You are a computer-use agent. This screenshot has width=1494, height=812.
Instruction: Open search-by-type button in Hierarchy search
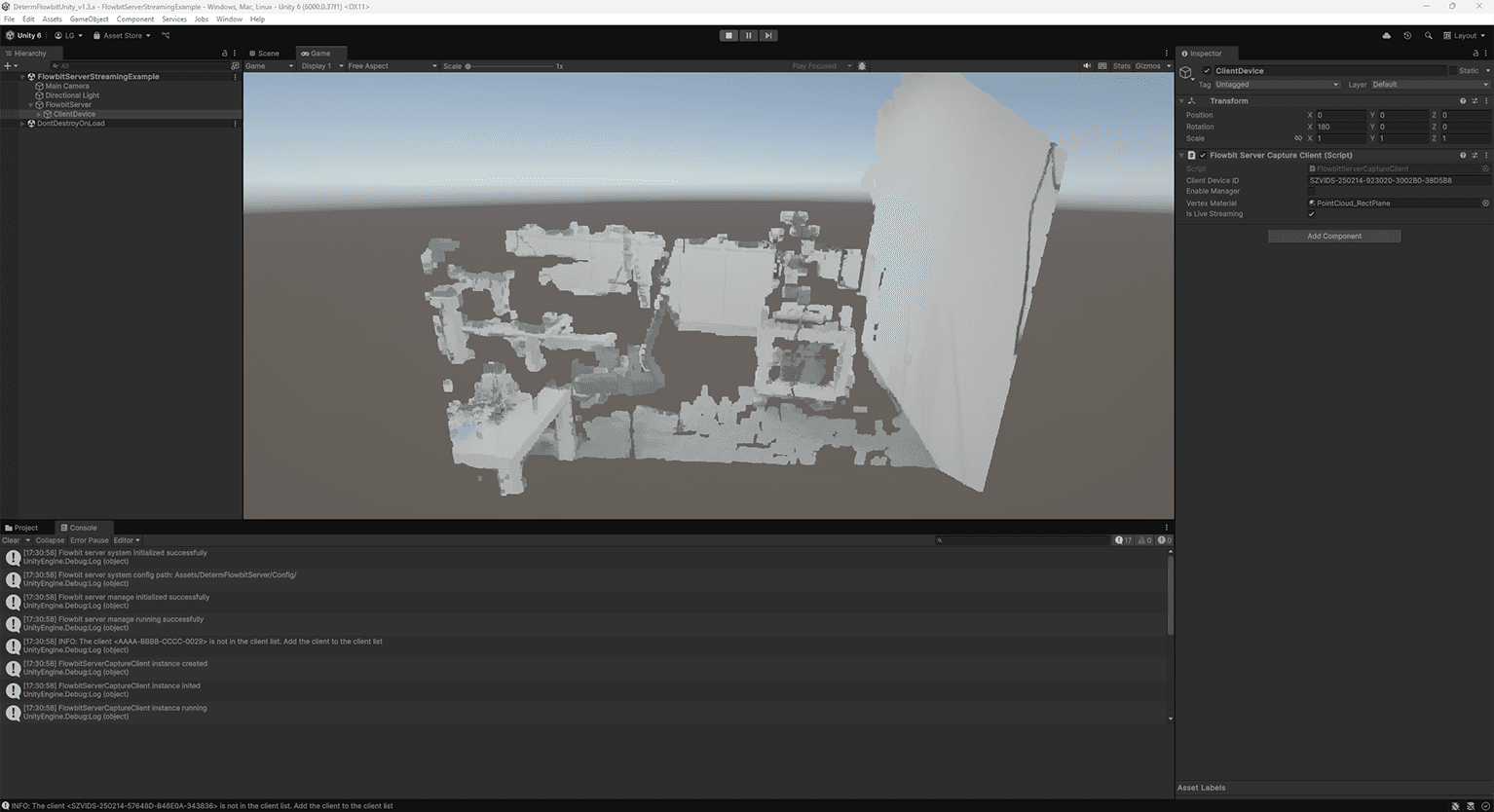(x=235, y=66)
